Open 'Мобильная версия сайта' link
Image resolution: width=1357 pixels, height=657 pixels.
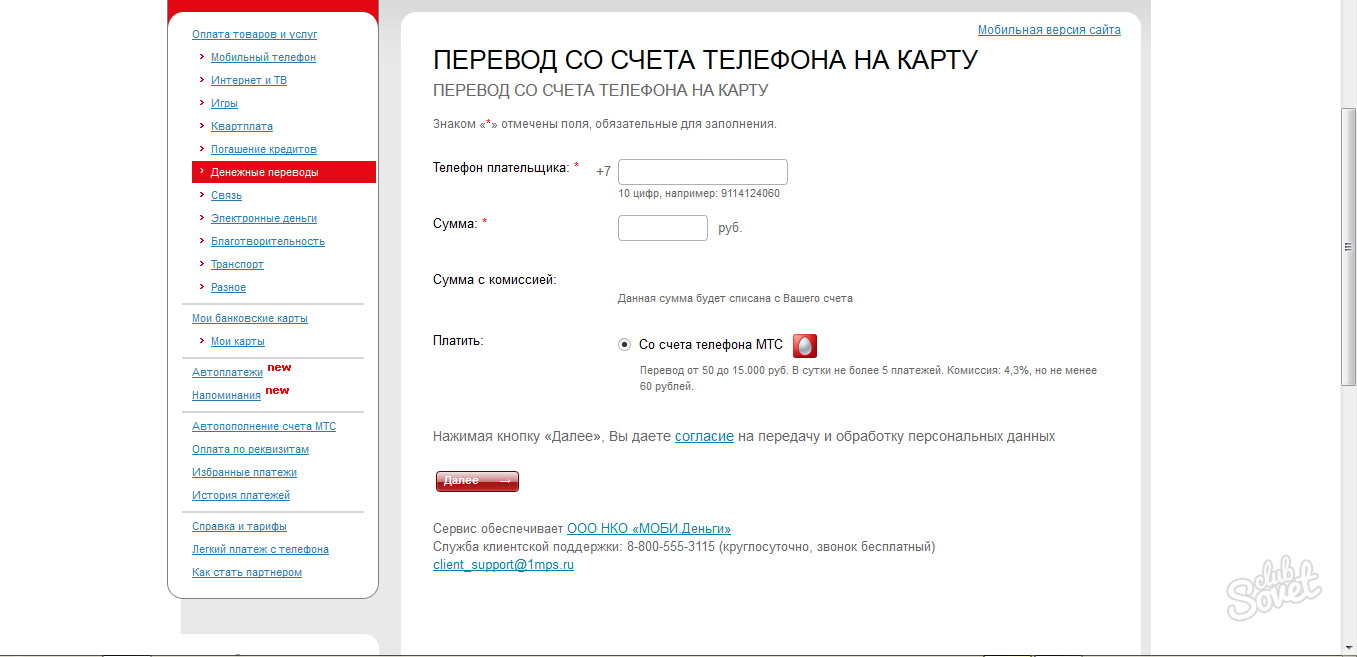[x=1049, y=30]
